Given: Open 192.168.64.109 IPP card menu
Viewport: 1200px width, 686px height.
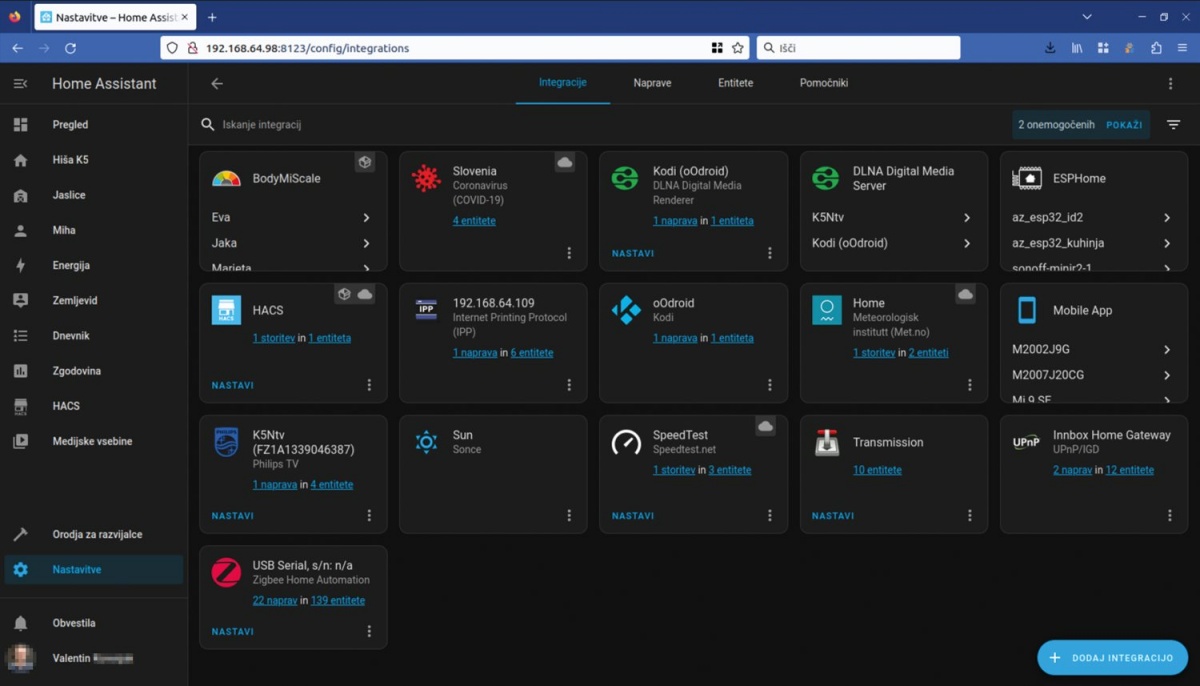Looking at the screenshot, I should pyautogui.click(x=569, y=385).
